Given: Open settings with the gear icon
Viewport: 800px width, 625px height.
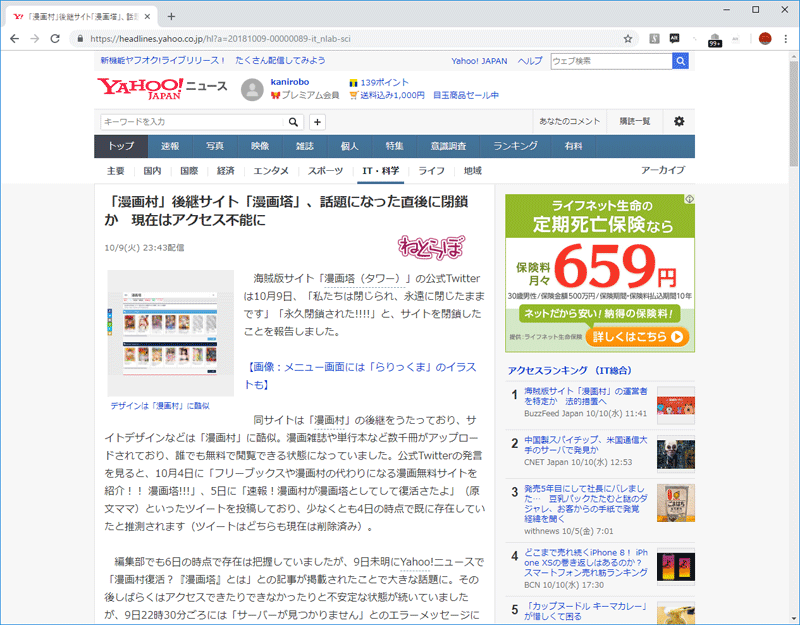Looking at the screenshot, I should [x=679, y=121].
